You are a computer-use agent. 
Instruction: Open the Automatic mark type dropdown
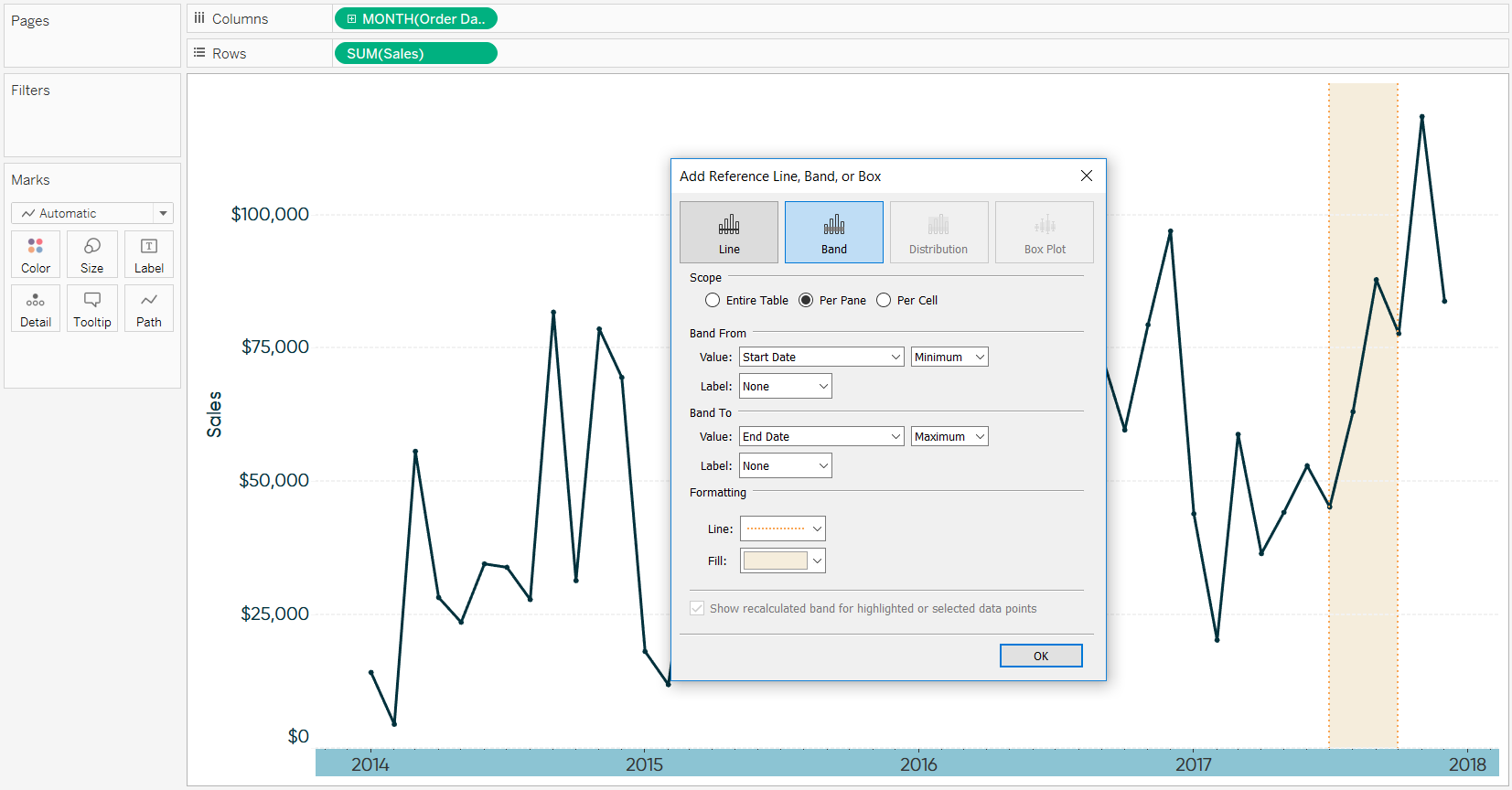pos(92,213)
